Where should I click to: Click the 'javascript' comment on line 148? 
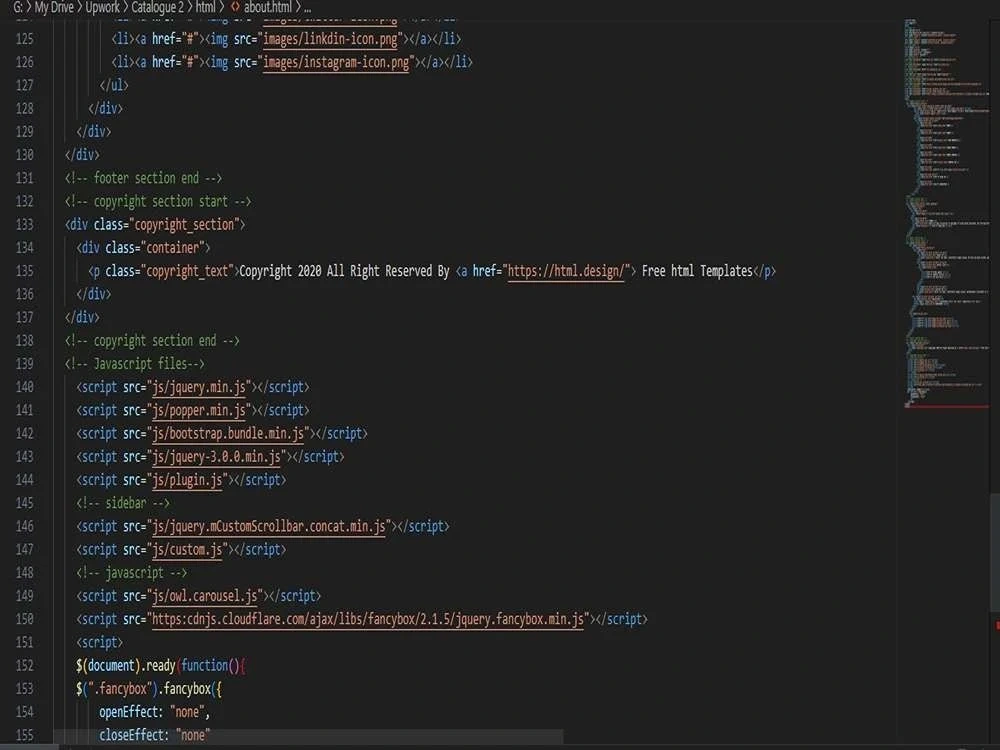132,573
